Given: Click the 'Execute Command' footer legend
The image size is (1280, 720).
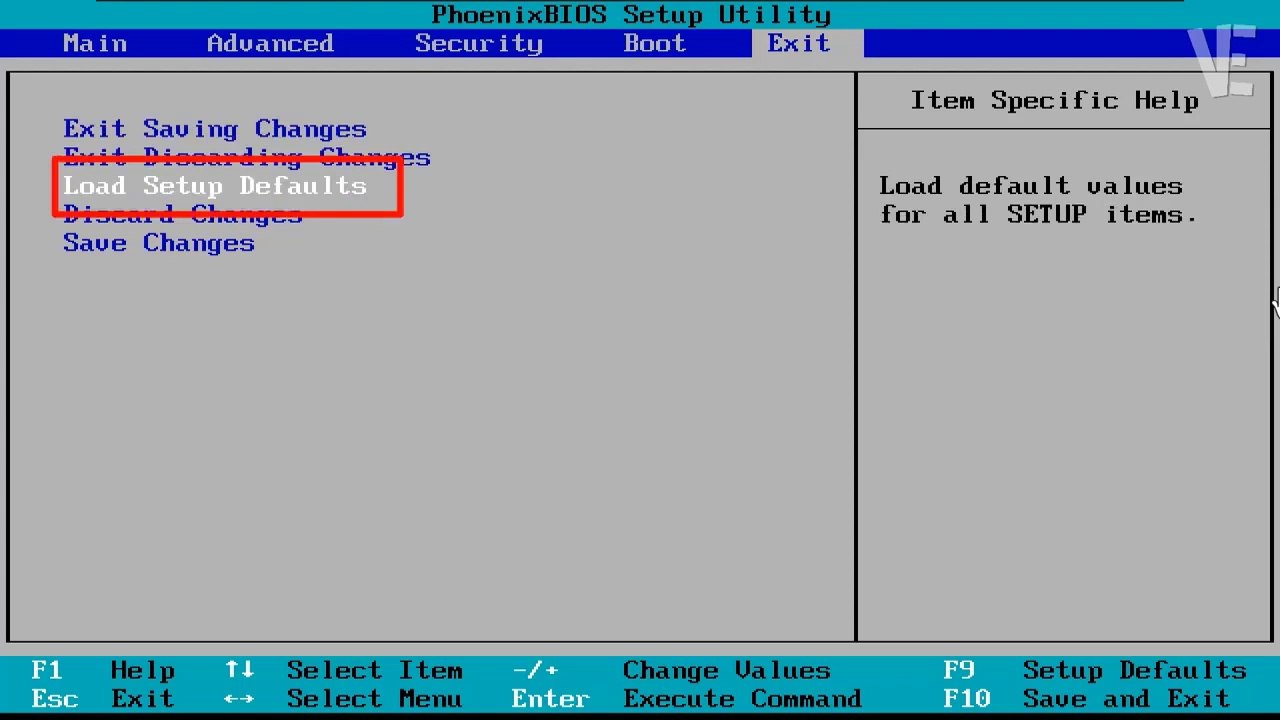Looking at the screenshot, I should point(743,698).
